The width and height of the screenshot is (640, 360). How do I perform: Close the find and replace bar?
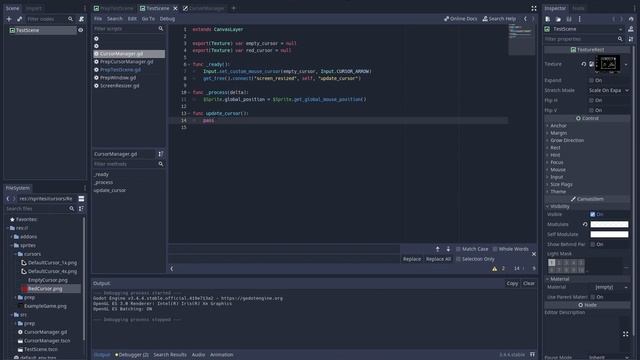533,254
